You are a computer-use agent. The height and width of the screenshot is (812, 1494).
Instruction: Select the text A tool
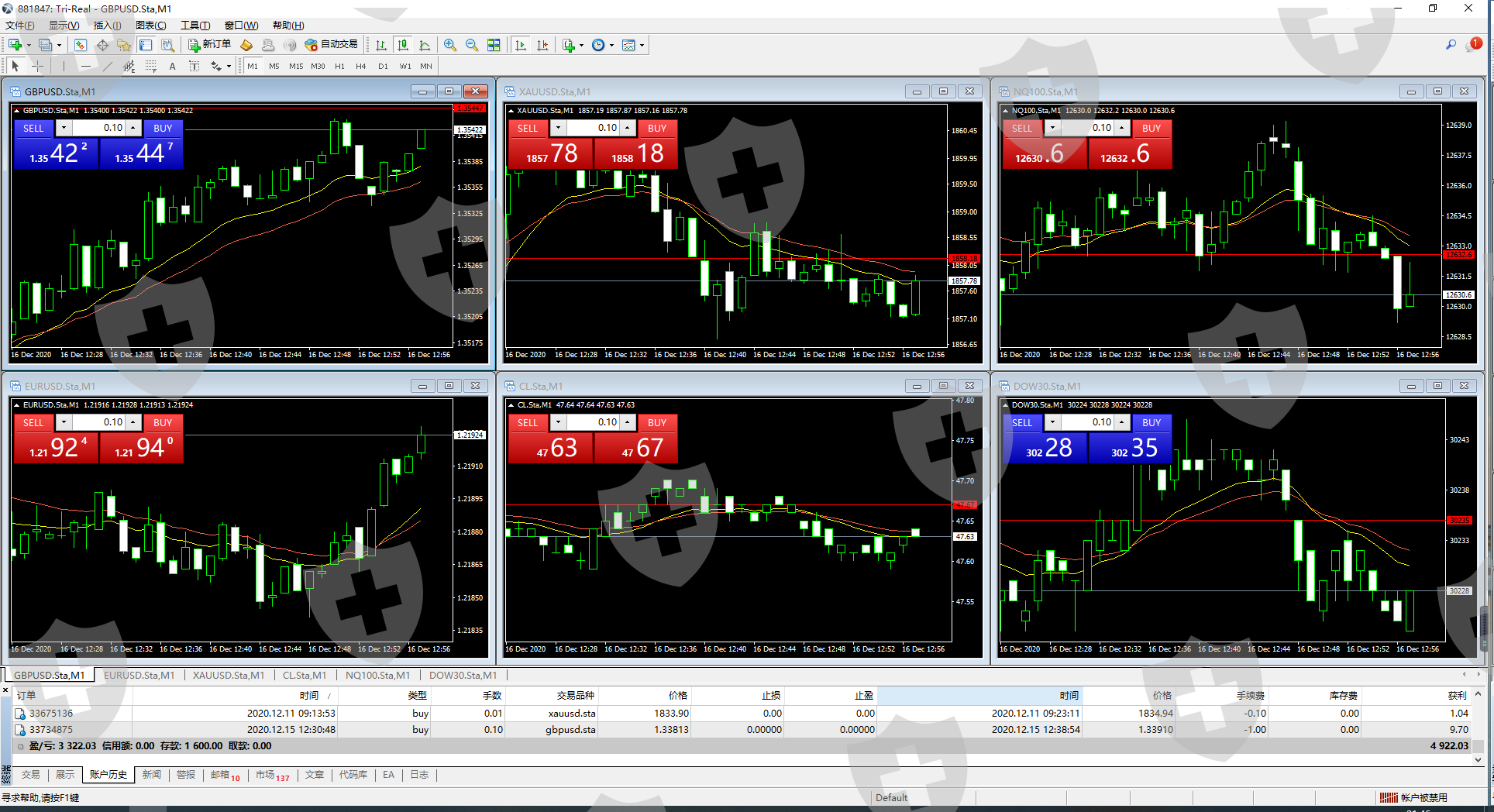172,67
